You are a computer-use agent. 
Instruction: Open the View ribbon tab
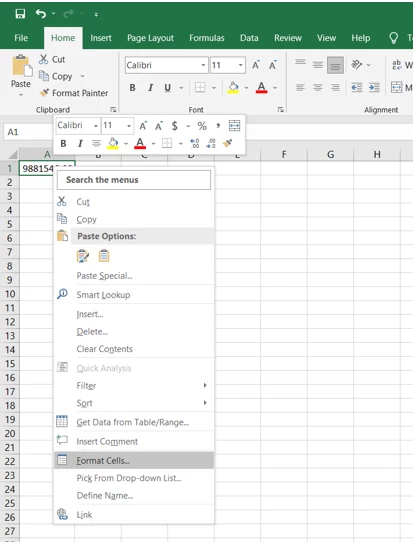click(327, 38)
